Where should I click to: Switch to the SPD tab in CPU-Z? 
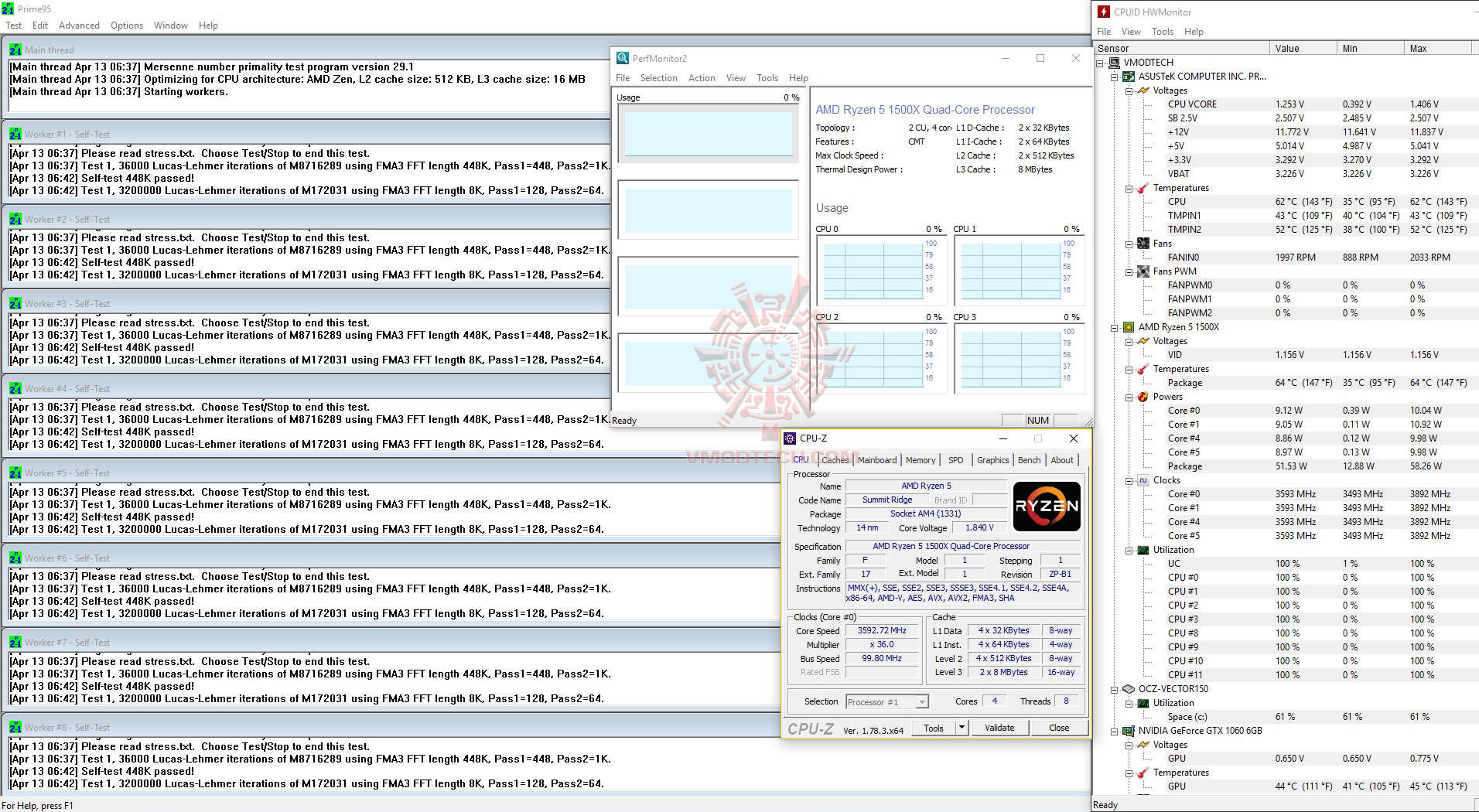[956, 460]
